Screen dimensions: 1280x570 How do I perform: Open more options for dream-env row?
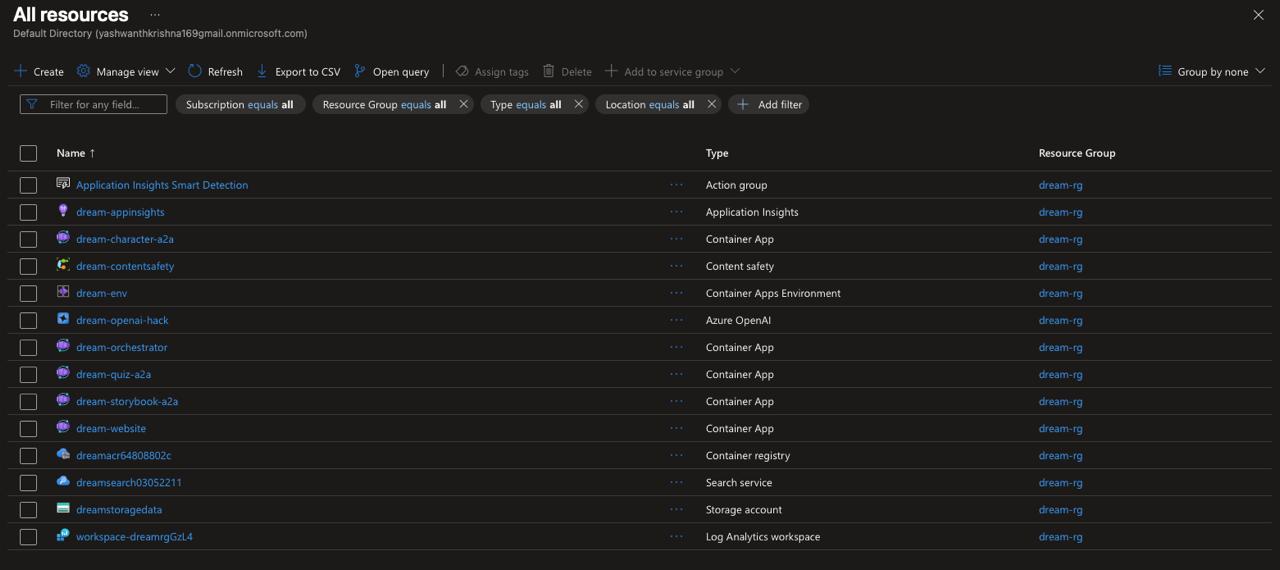677,293
